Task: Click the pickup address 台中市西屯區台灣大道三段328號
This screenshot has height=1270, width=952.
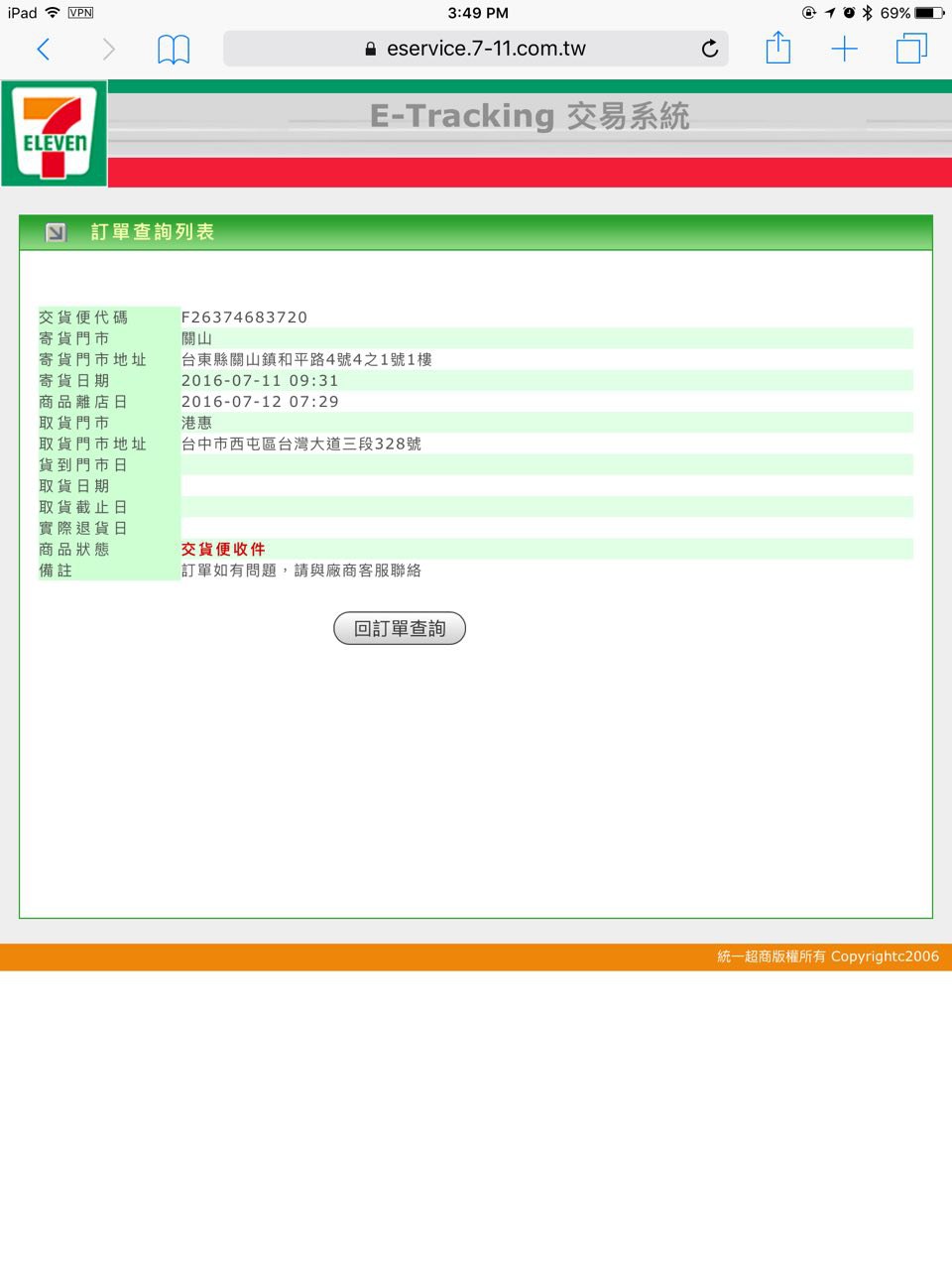Action: point(300,444)
